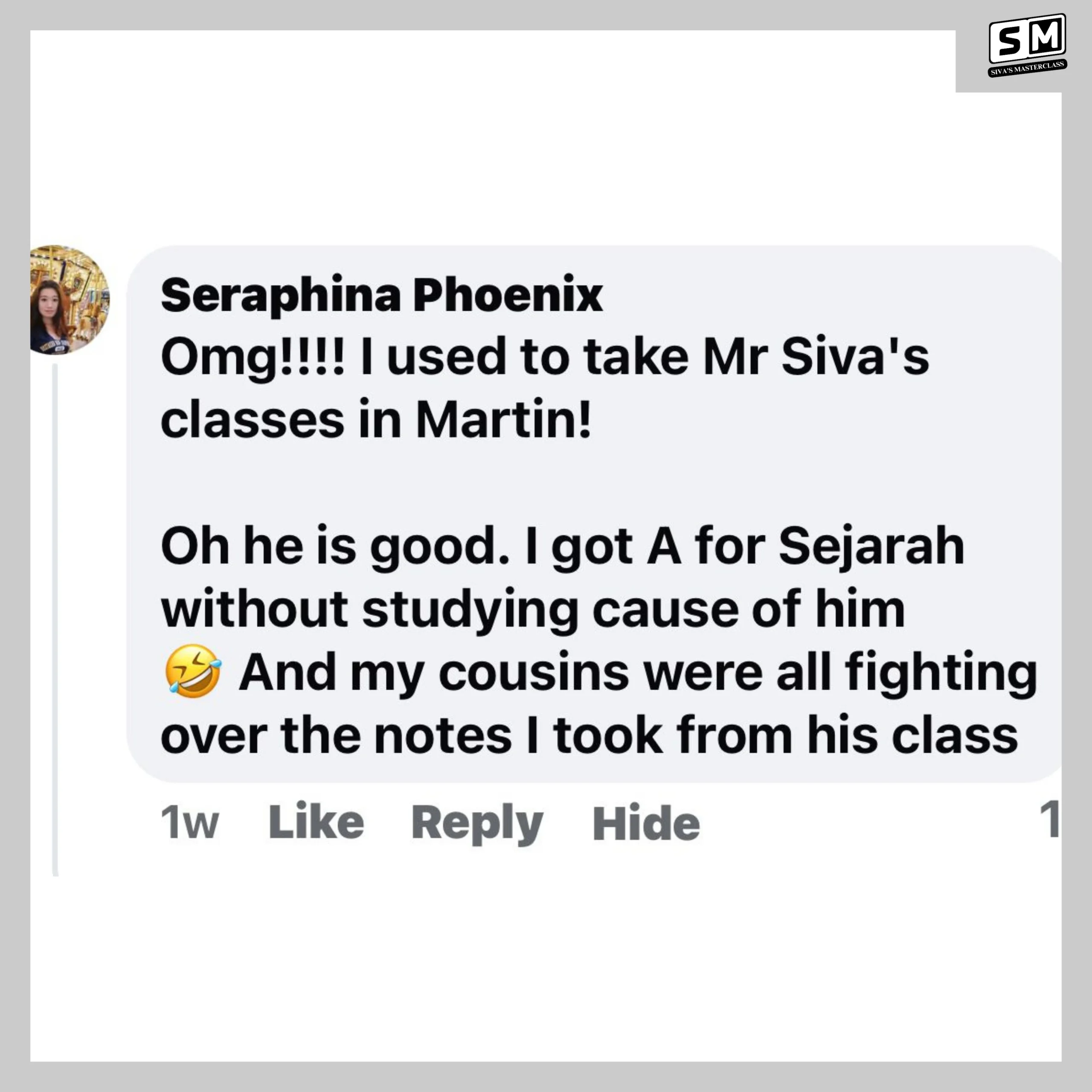Click the word "classes" in the comment

click(x=253, y=420)
